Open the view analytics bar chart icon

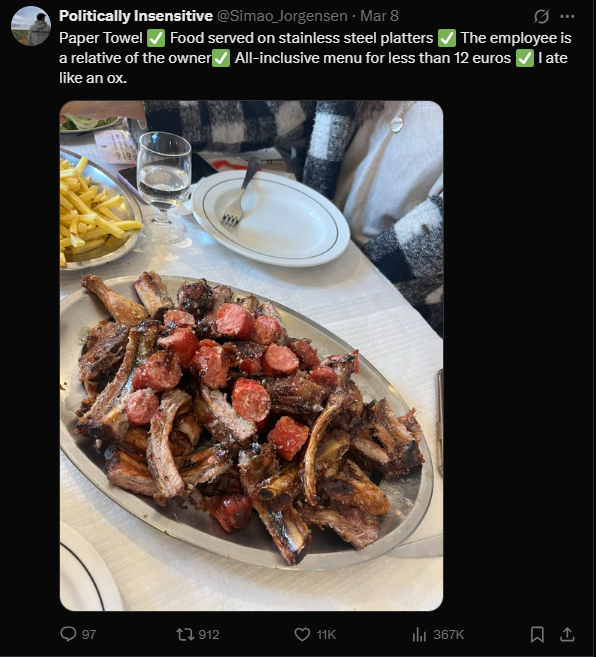point(419,634)
